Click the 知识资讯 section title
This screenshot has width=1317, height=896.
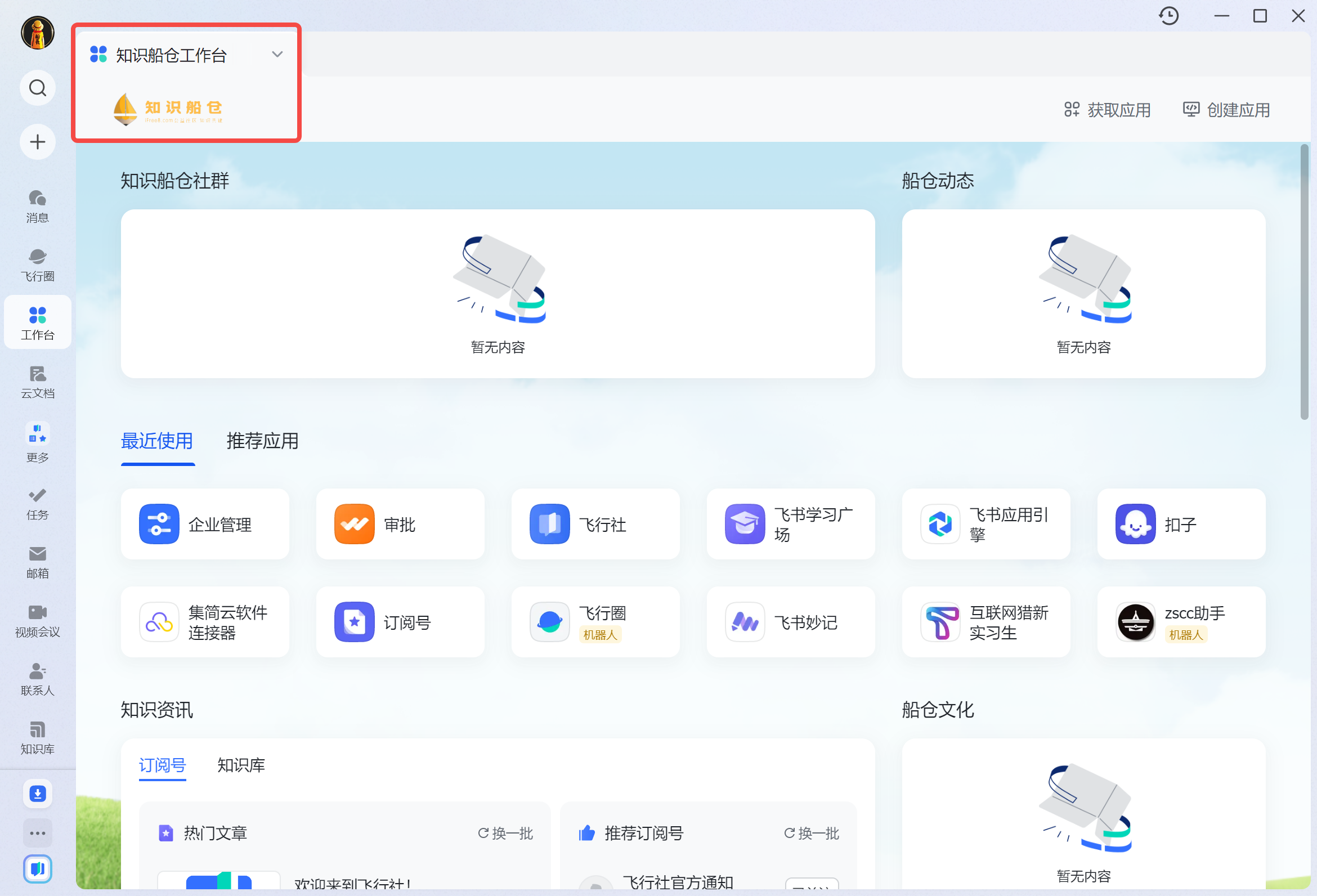click(x=157, y=710)
